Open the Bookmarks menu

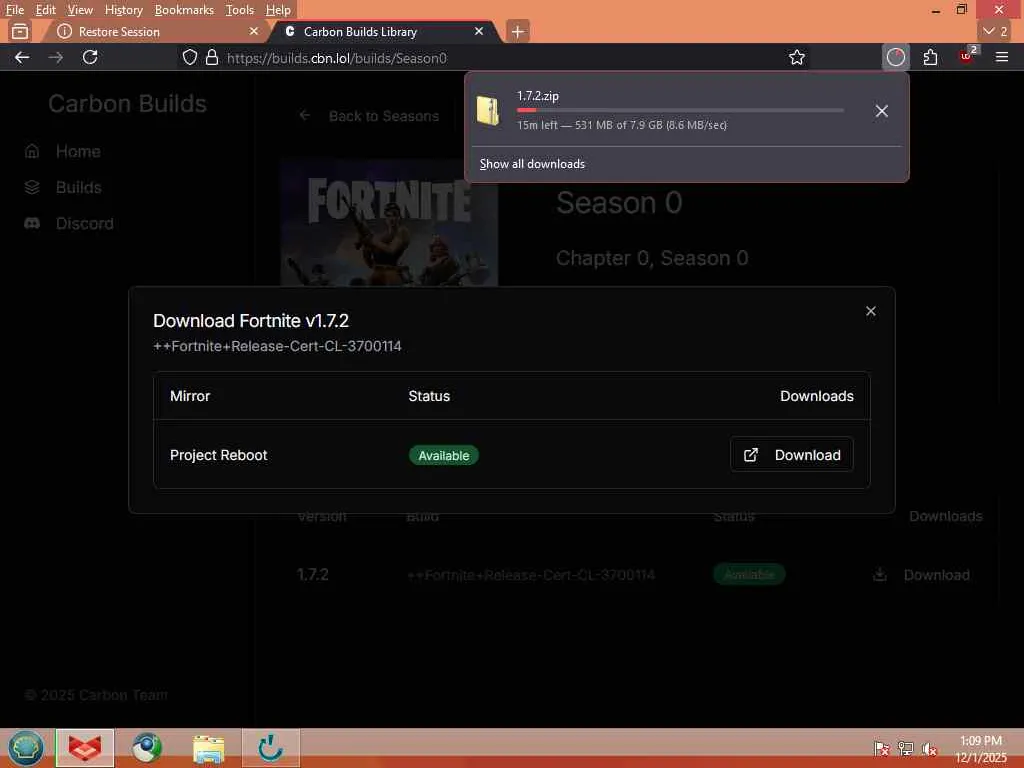(184, 10)
